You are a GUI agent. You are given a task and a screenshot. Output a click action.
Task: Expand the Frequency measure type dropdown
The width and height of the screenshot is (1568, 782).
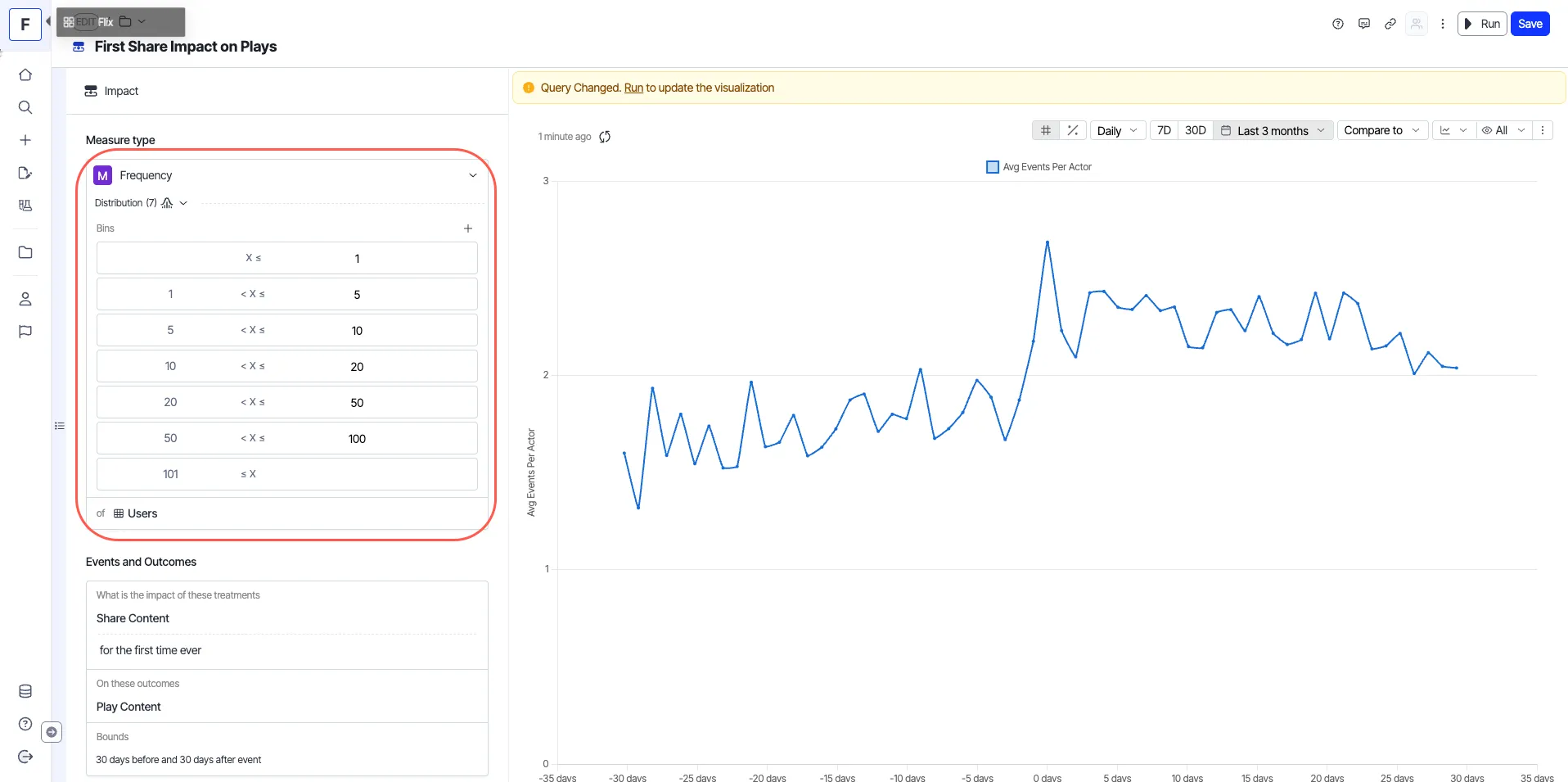point(286,175)
